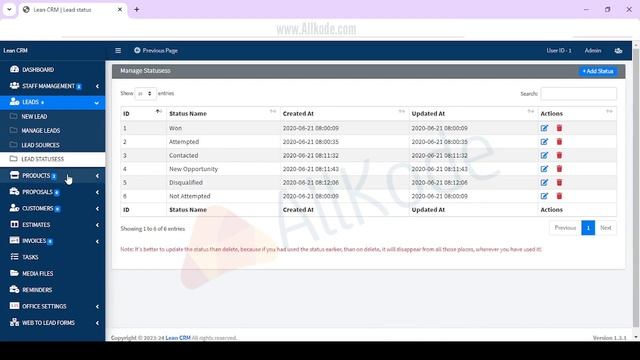Click the Products box icon
640x360 pixels.
[x=14, y=175]
